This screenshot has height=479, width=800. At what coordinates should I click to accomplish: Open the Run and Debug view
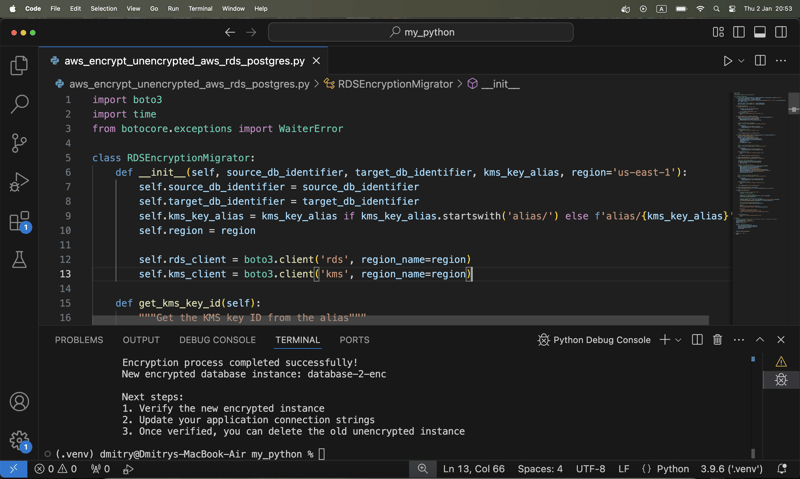[x=19, y=182]
